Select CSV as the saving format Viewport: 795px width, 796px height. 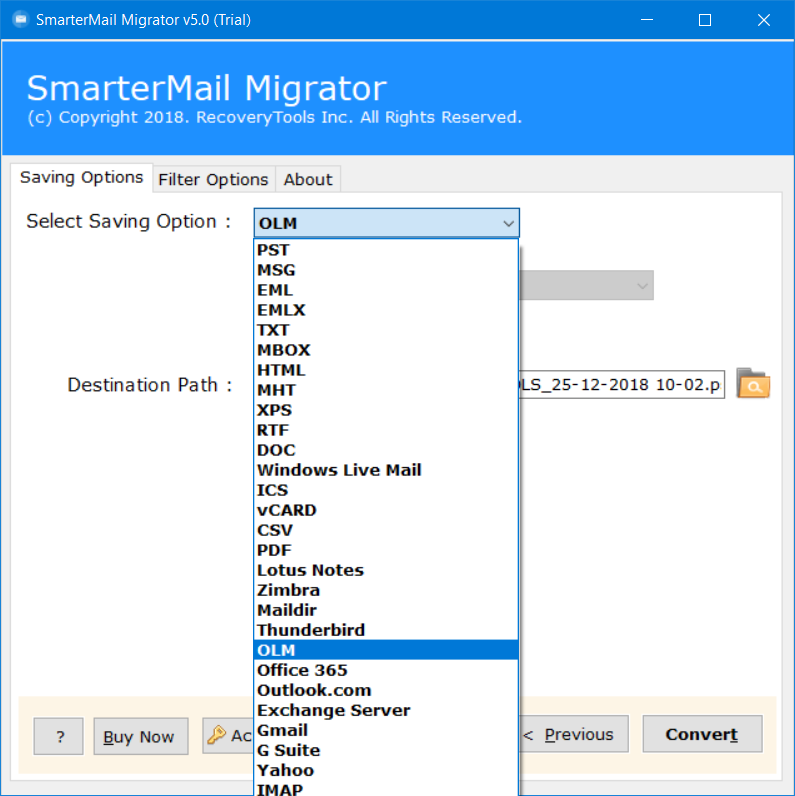tap(386, 530)
